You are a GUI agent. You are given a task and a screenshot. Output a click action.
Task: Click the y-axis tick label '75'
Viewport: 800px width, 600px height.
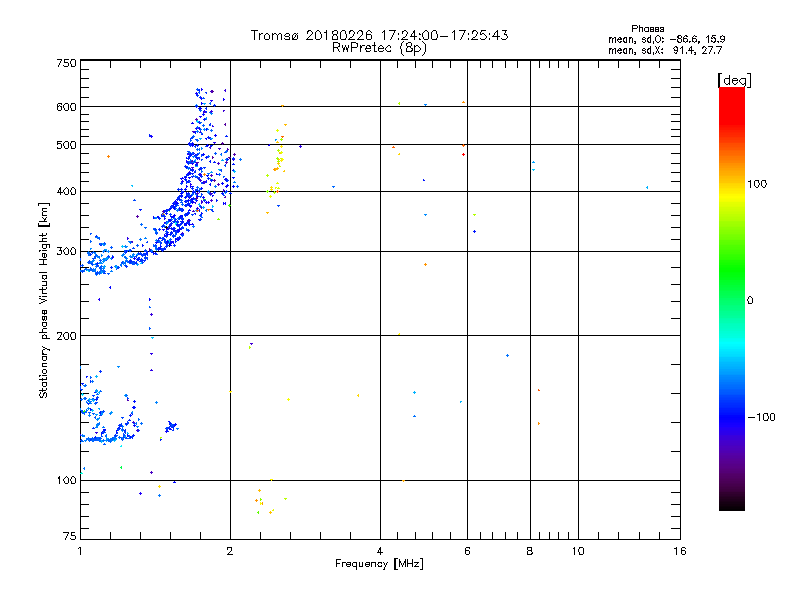pyautogui.click(x=70, y=536)
